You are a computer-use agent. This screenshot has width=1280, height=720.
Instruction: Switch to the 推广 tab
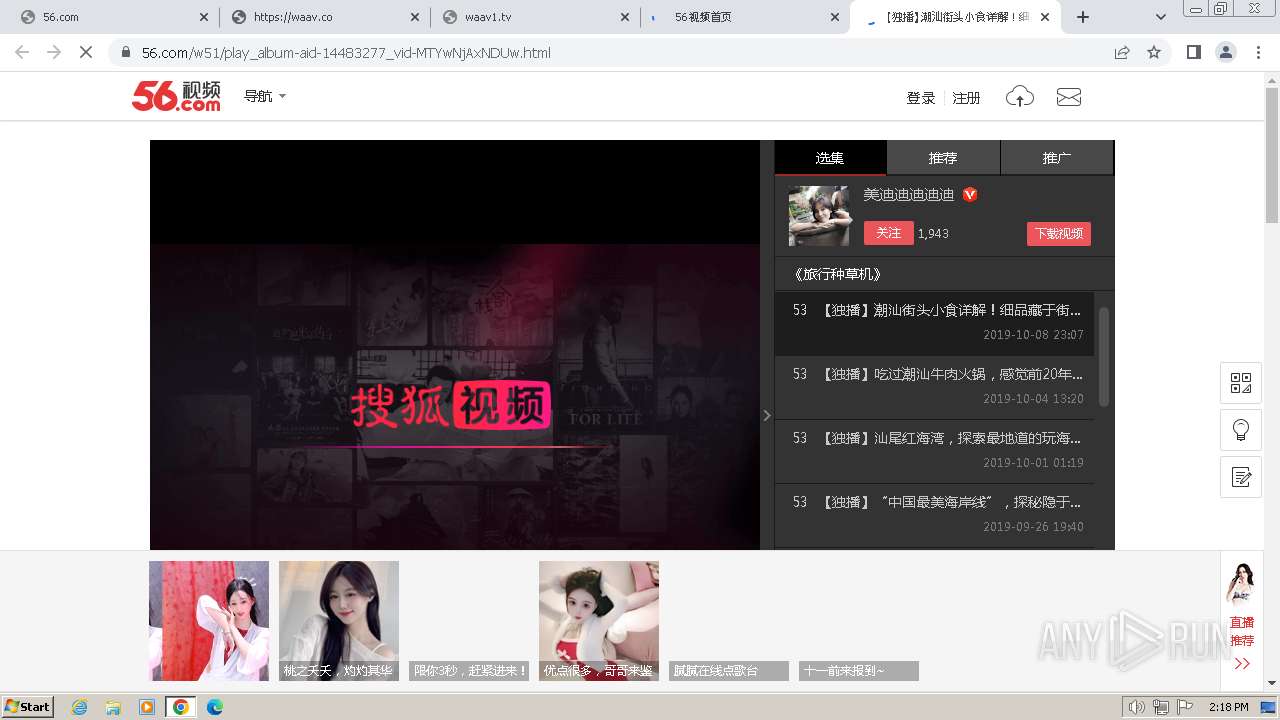1057,158
